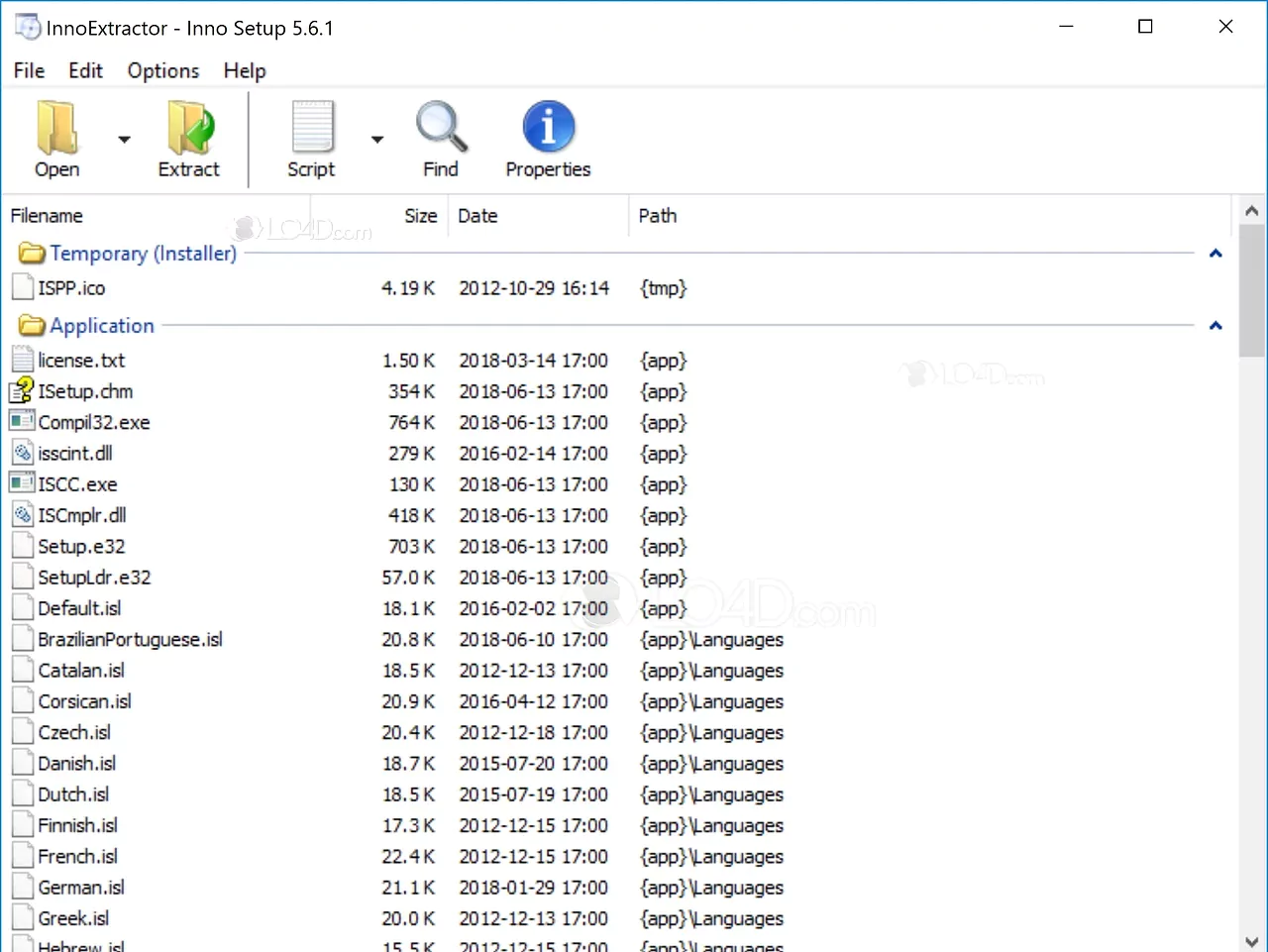Sort files by the Date column
Image resolution: width=1268 pixels, height=952 pixels.
[477, 216]
